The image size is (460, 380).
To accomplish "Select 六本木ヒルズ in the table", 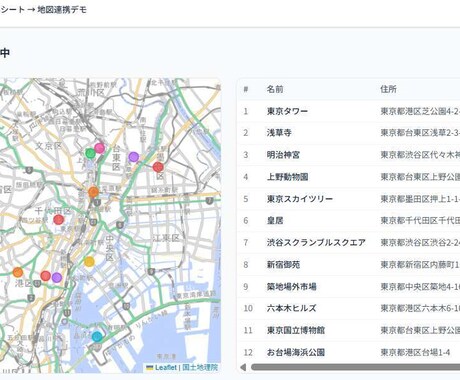I will (291, 308).
